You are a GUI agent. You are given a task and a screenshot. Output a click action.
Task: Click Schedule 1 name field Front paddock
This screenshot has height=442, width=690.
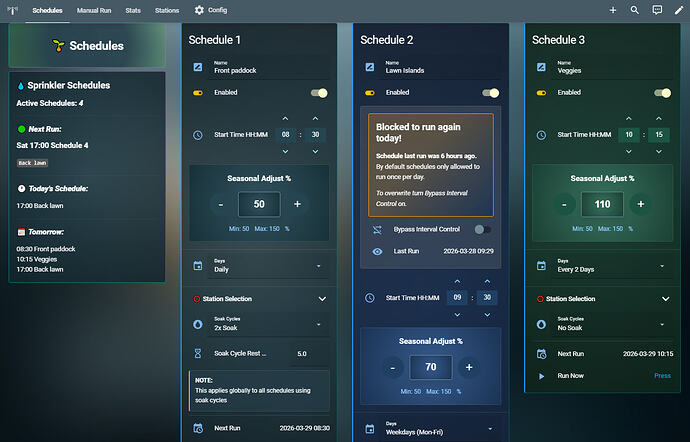pyautogui.click(x=268, y=67)
